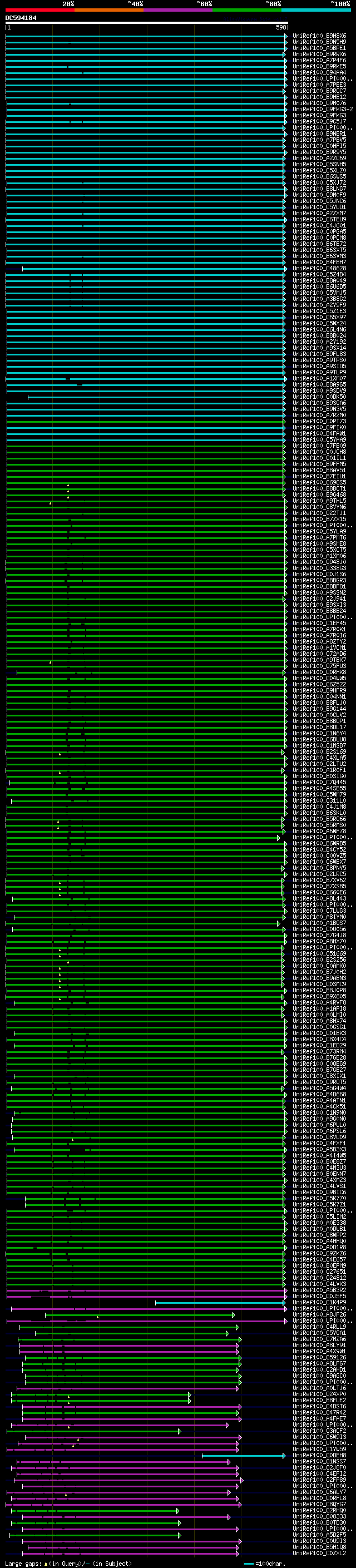This screenshot has height=1568, width=356.
Task: Select hit label UniRef100_Q0RHK8
Action: [319, 672]
